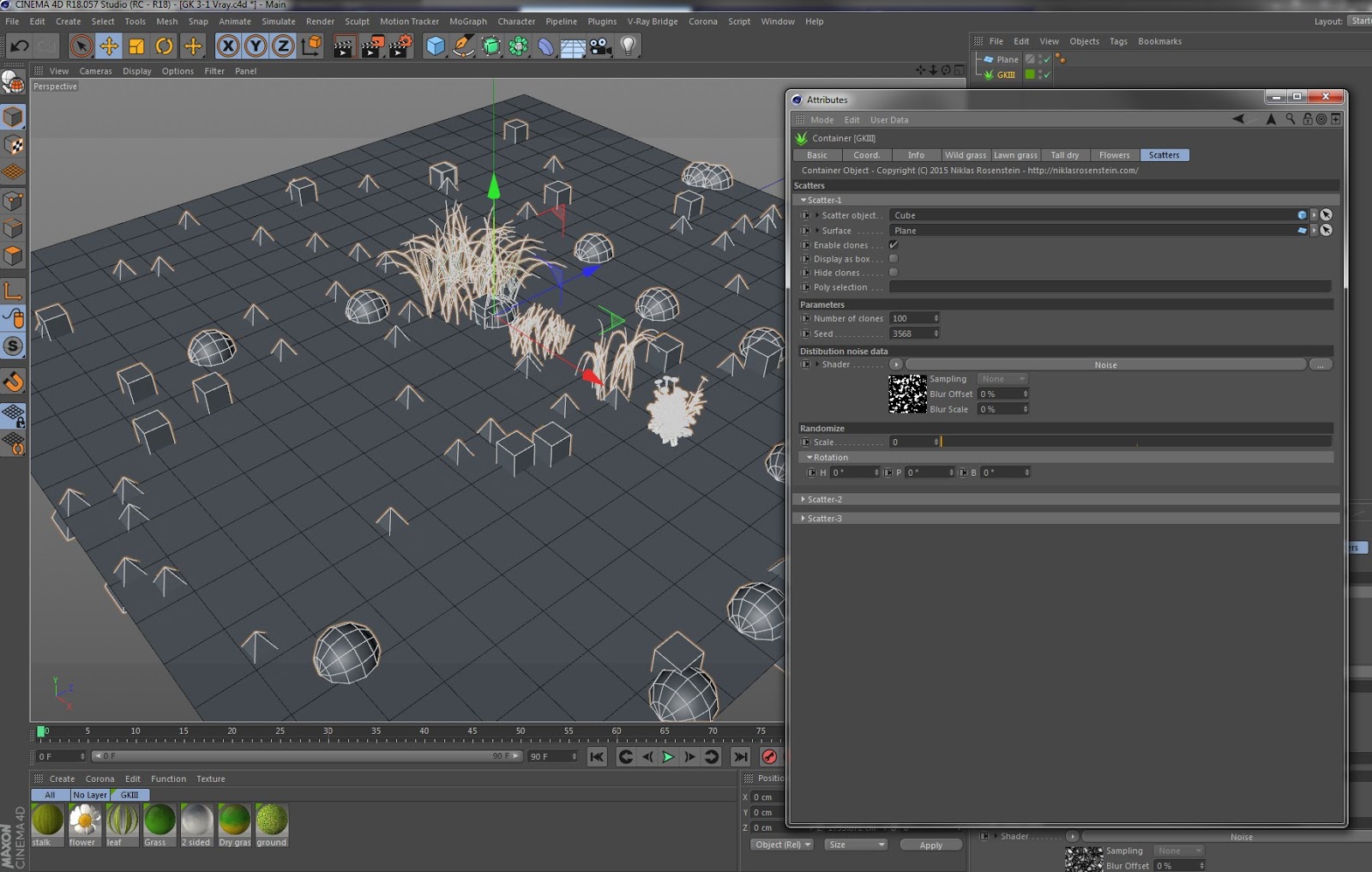The image size is (1372, 872).
Task: Open the Shader arrow menu button
Action: [x=896, y=364]
